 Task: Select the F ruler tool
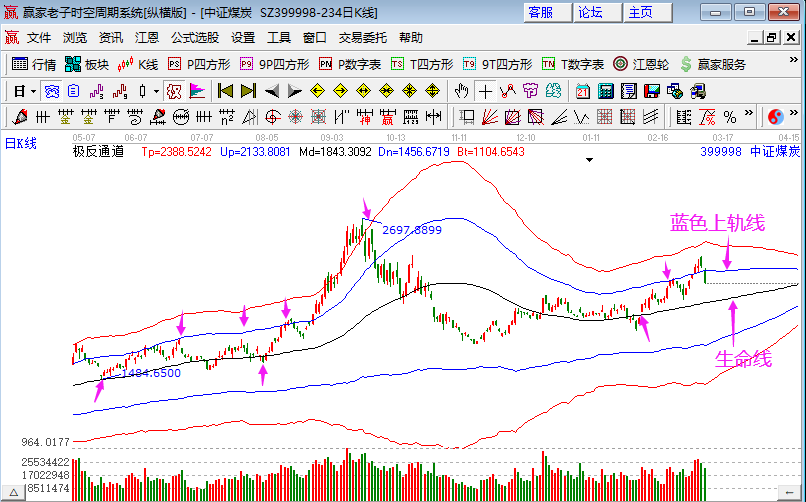coord(112,117)
